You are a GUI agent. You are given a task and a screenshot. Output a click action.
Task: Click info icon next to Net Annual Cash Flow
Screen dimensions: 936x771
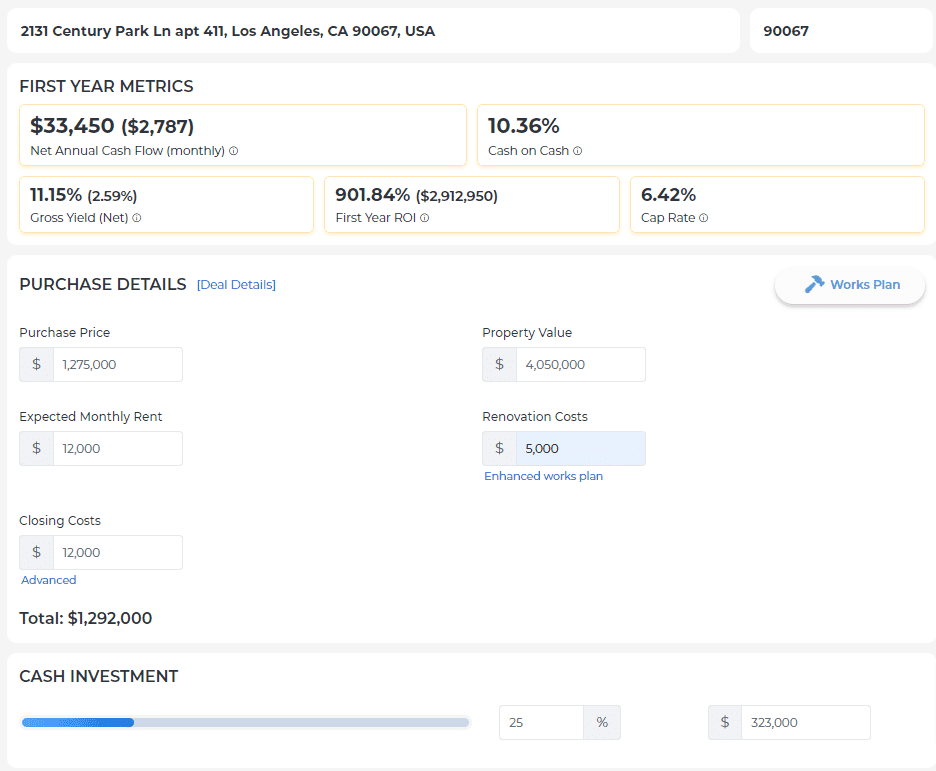coord(233,151)
